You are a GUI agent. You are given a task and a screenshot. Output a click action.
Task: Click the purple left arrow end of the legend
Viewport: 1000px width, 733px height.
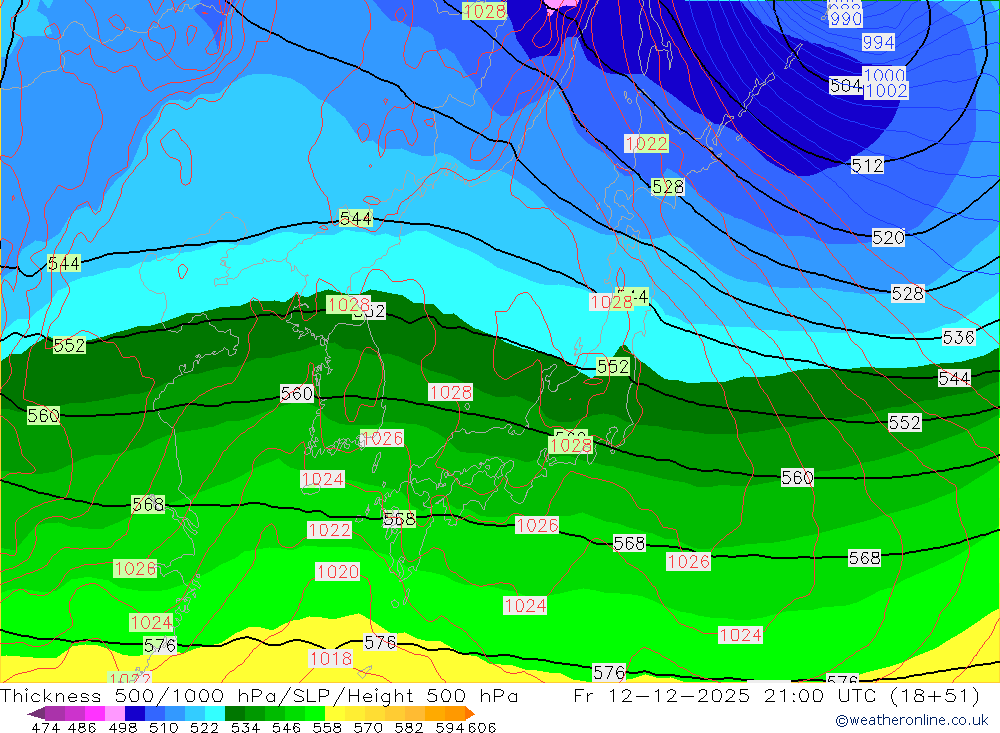pyautogui.click(x=36, y=713)
